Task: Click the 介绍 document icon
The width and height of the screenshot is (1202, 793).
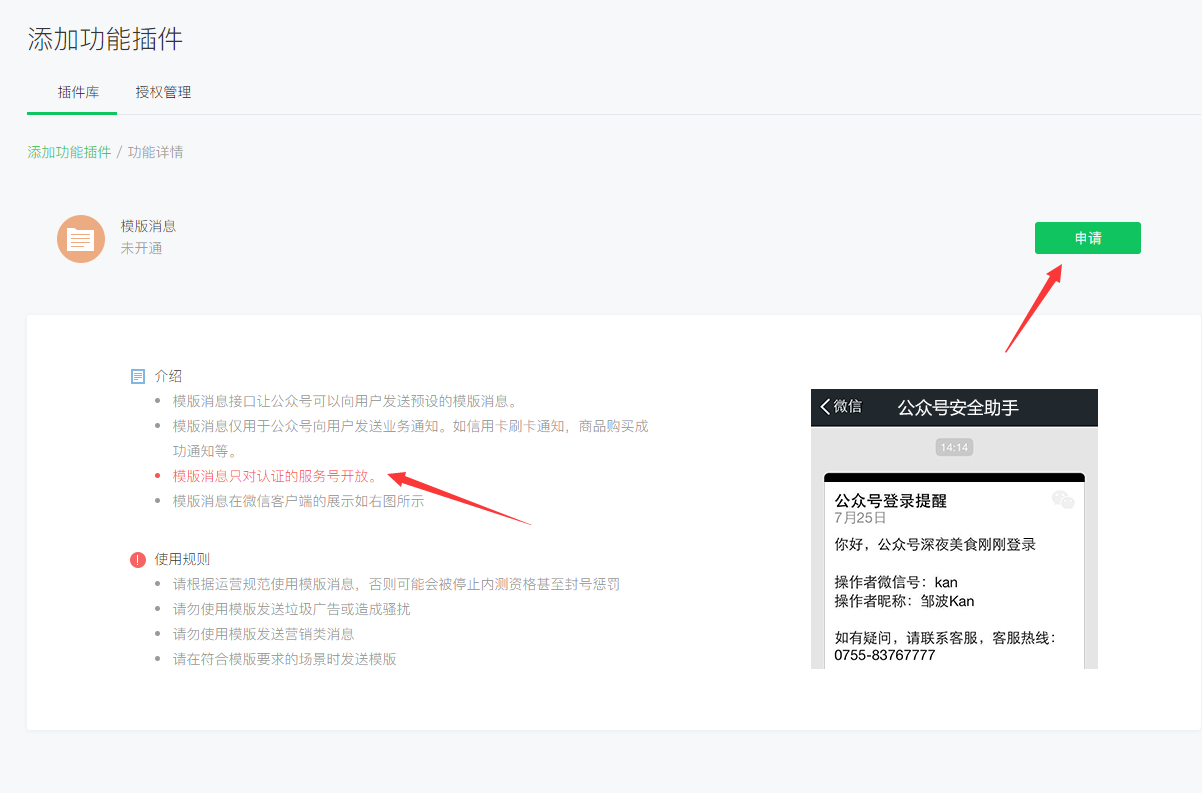Action: [x=138, y=376]
